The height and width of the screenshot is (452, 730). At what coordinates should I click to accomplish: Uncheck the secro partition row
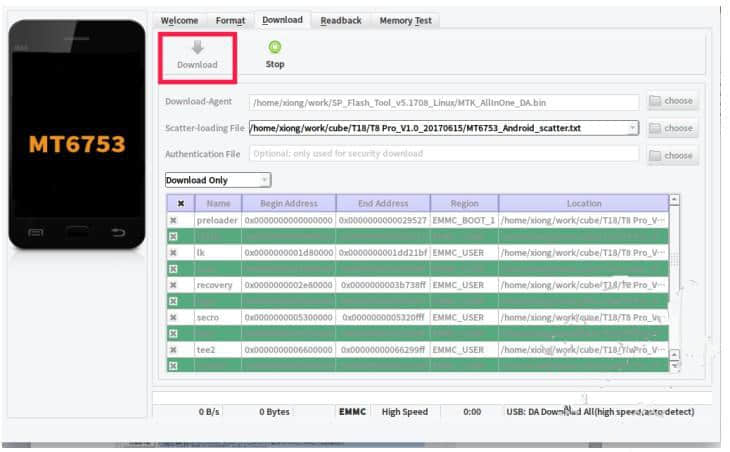click(x=174, y=317)
